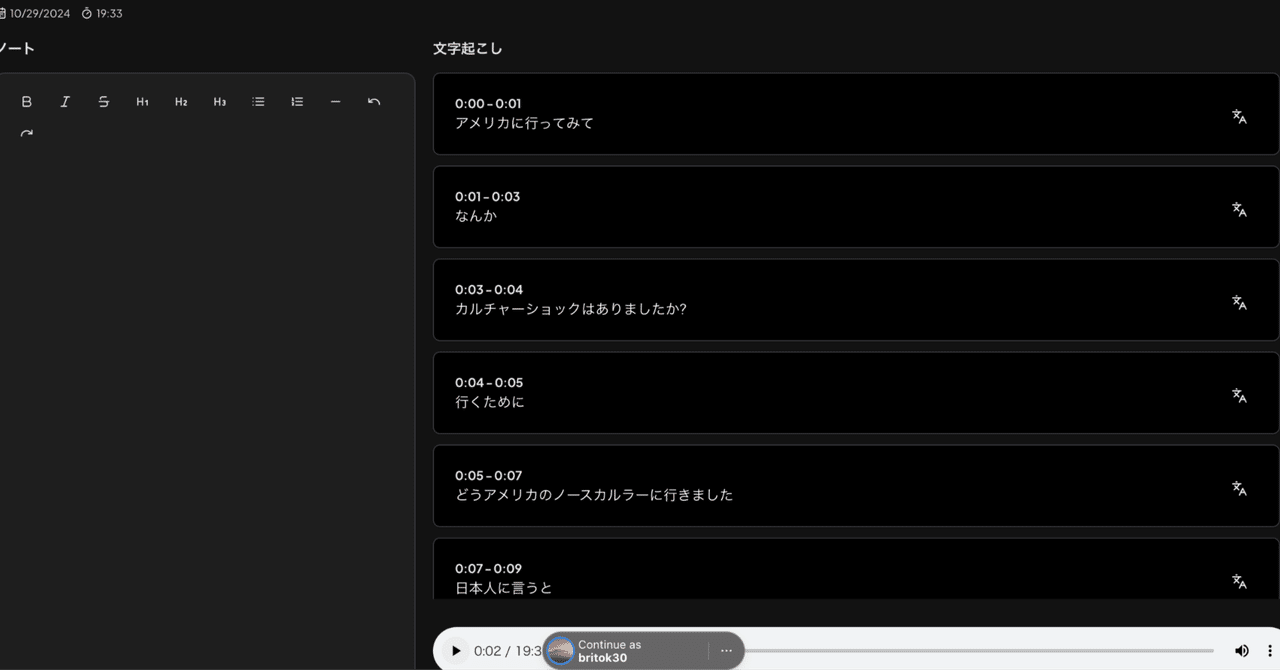Translate the segment カルチャーショックはありましたか?

1239,303
